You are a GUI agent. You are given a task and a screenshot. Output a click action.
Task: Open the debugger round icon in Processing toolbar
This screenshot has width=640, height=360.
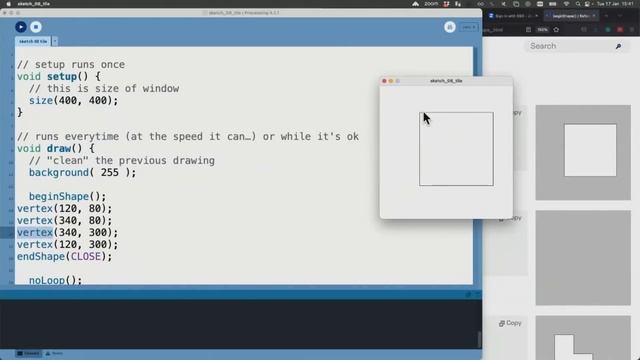click(450, 27)
